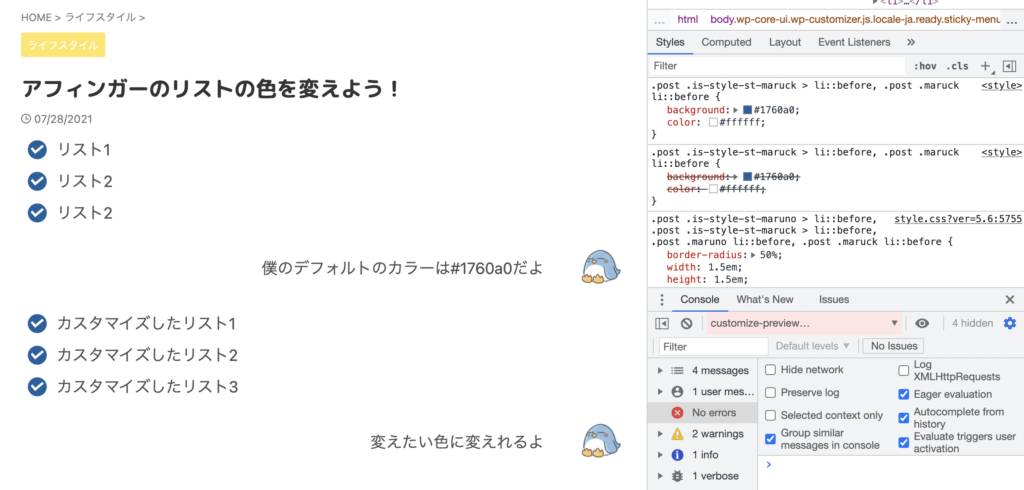Open the struck-through #1760a0 background swatch
This screenshot has width=1024, height=490.
[x=748, y=176]
